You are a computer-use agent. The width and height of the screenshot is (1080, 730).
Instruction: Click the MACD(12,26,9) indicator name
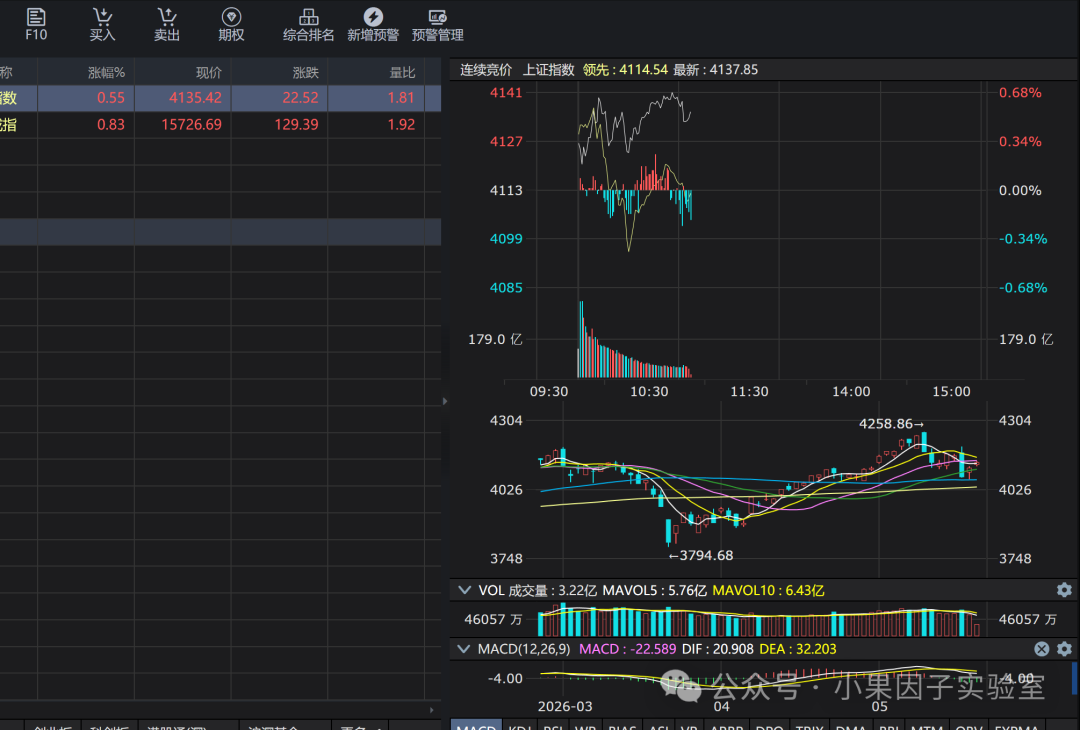[x=524, y=649]
